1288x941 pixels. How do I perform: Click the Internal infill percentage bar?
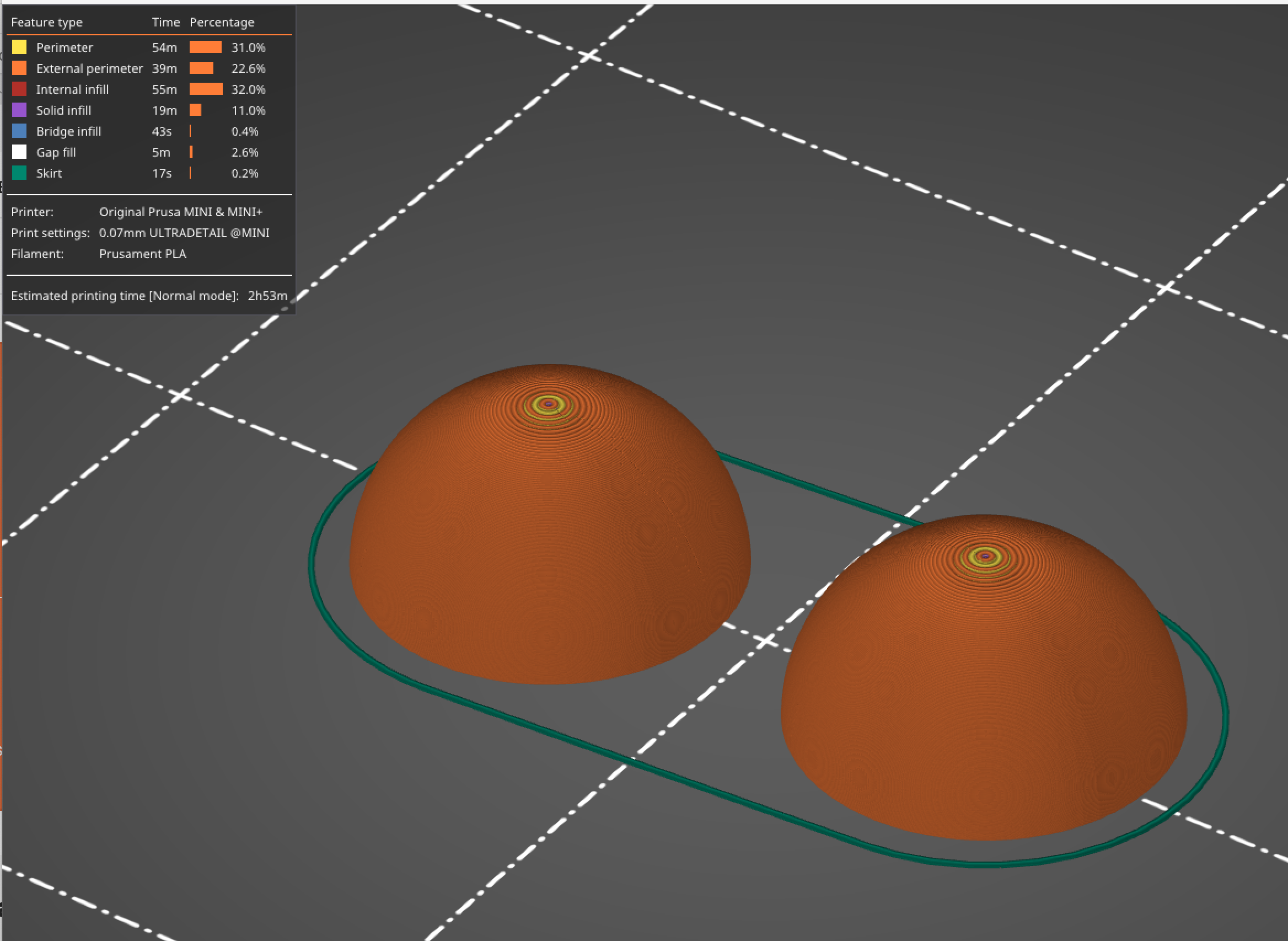tap(206, 89)
